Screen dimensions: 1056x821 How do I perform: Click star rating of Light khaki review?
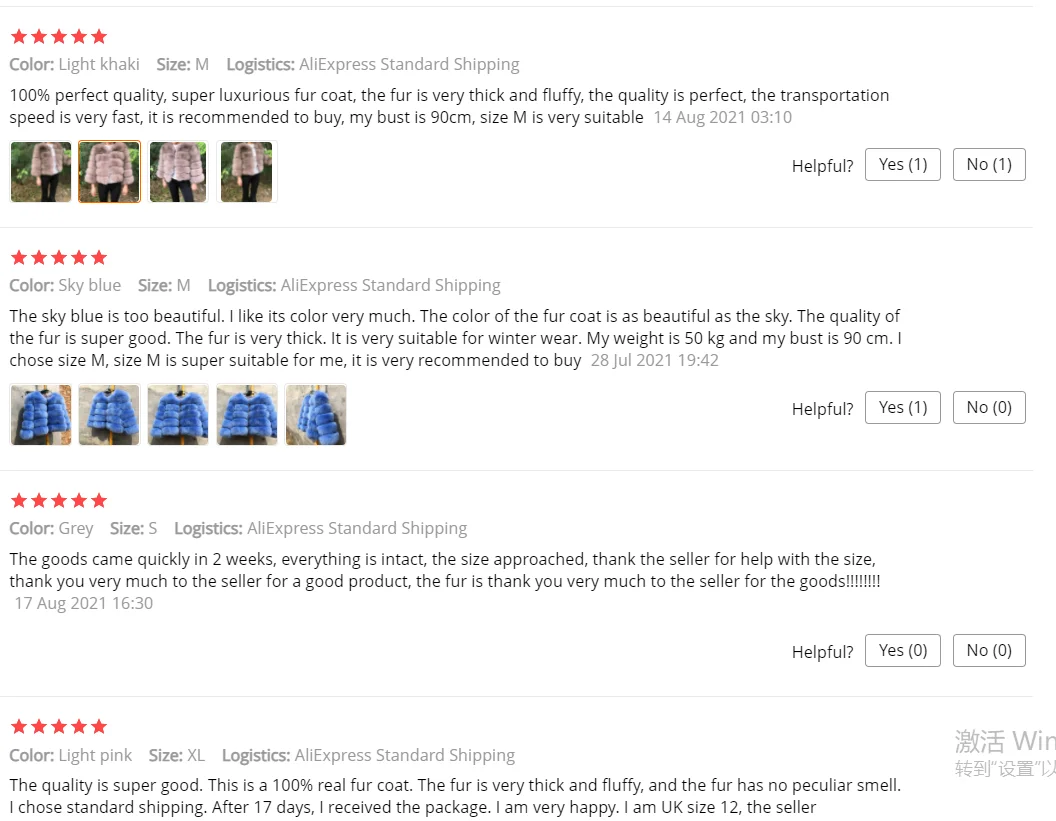[59, 36]
